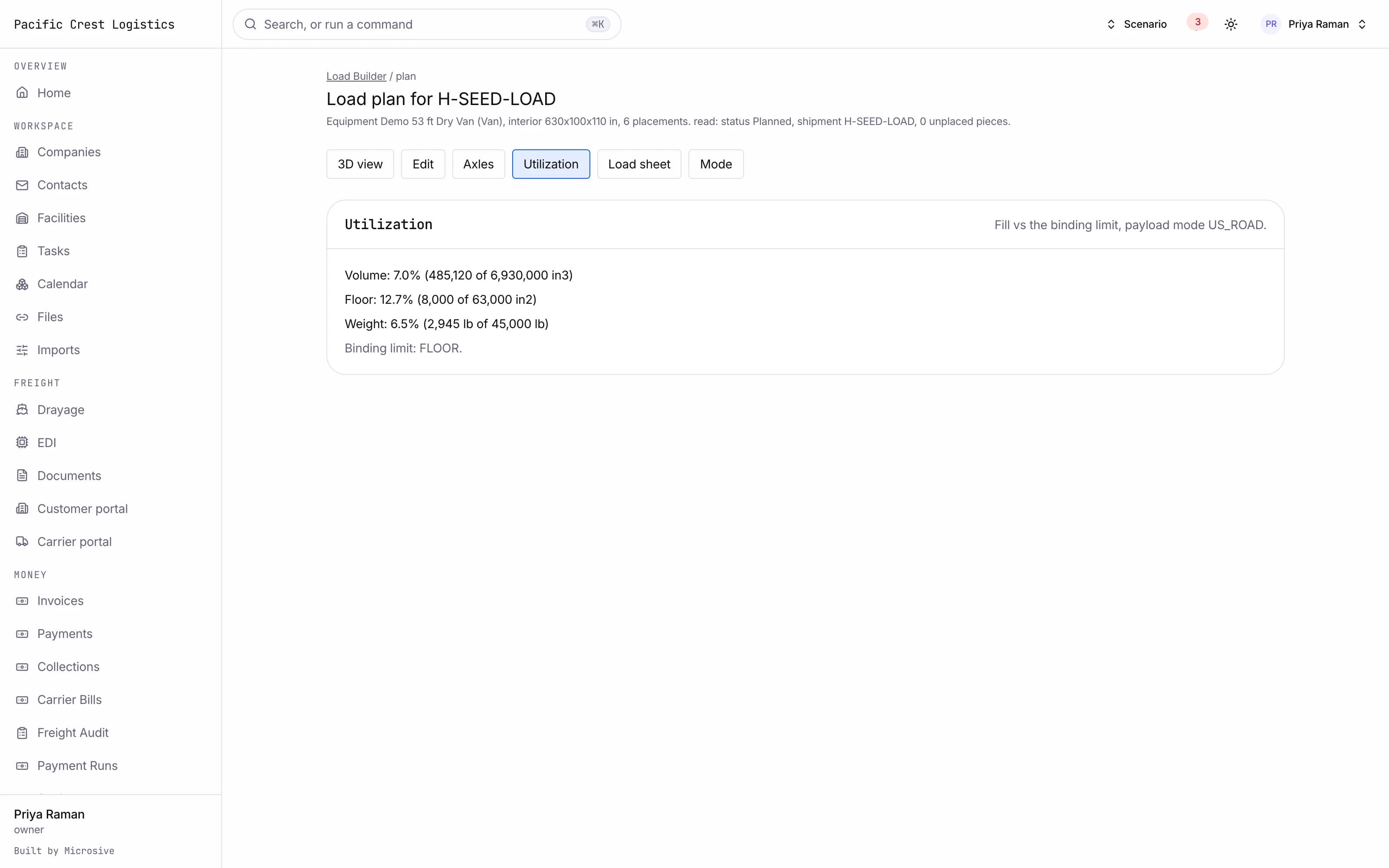Select the Utilization tab
Viewport: 1389px width, 868px height.
click(550, 164)
